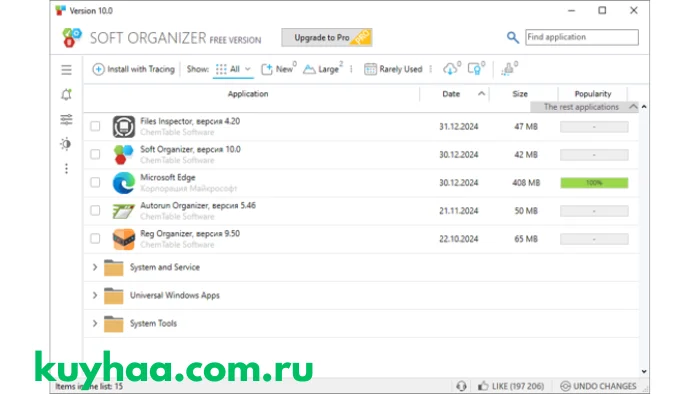Click Upgrade to Pro button
This screenshot has width=700, height=394.
327,37
